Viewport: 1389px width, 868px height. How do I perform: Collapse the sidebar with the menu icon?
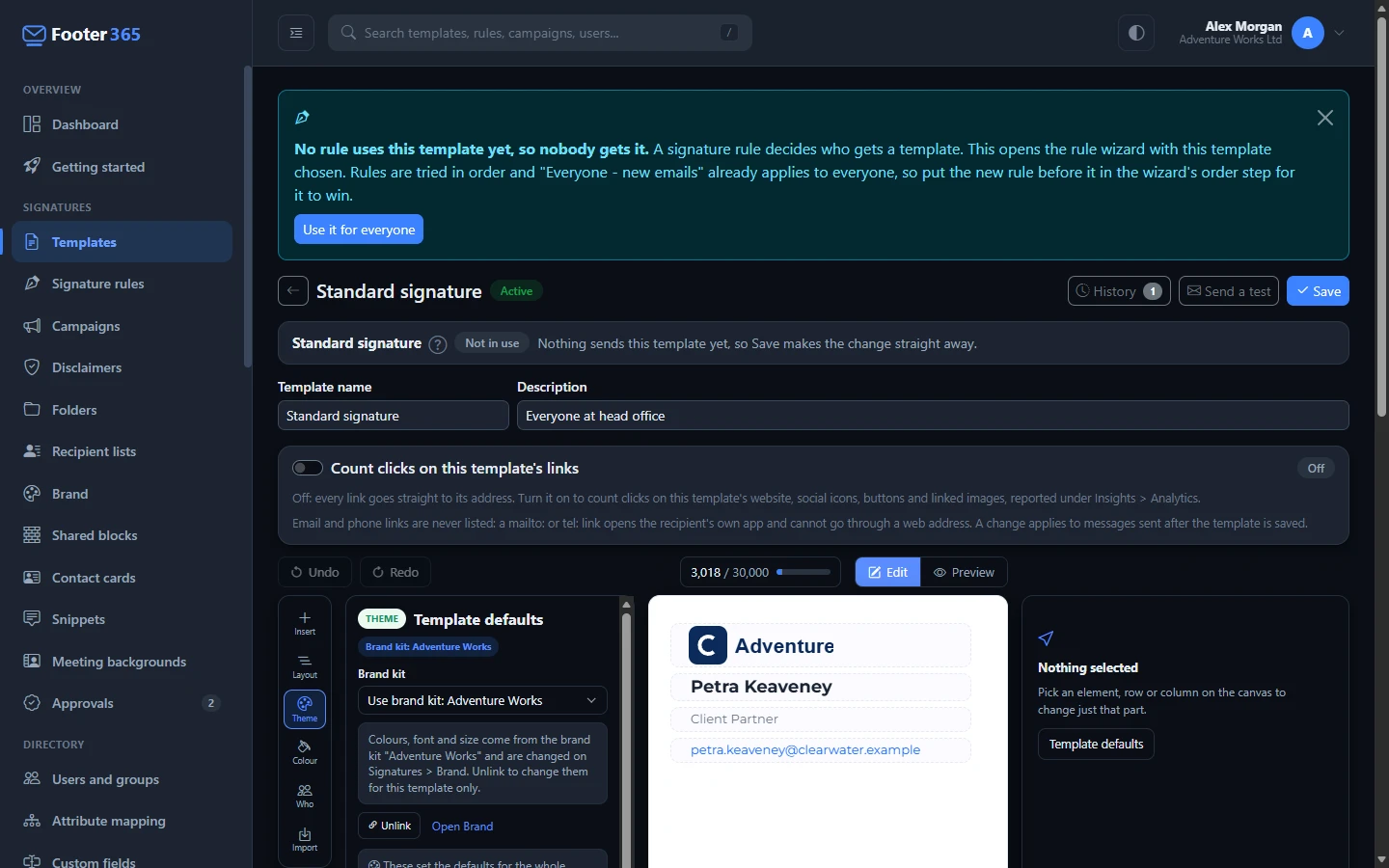pyautogui.click(x=296, y=33)
